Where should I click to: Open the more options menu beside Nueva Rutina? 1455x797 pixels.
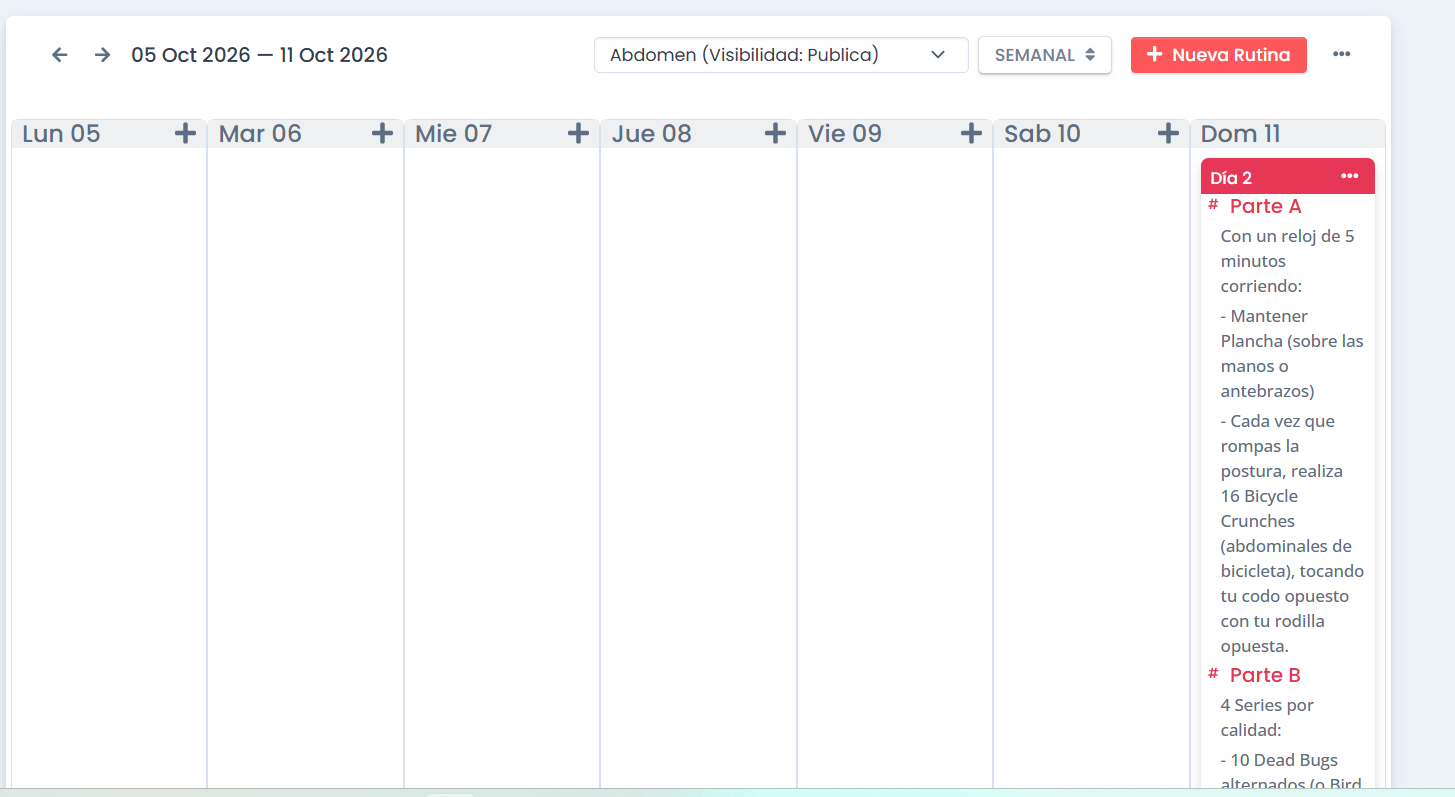coord(1342,55)
